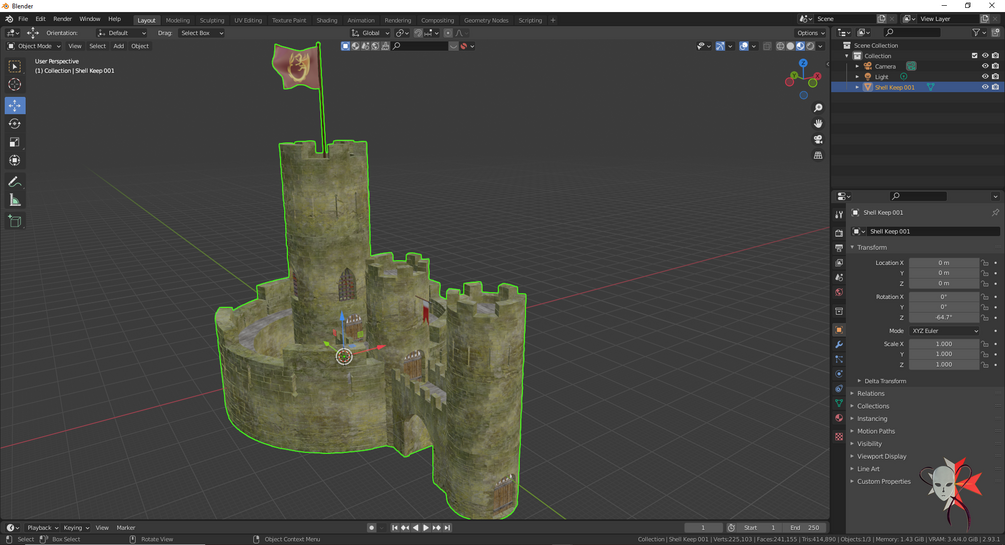Switch to the Geometry Nodes workspace tab
Screen dimensions: 1005x545
(x=486, y=20)
